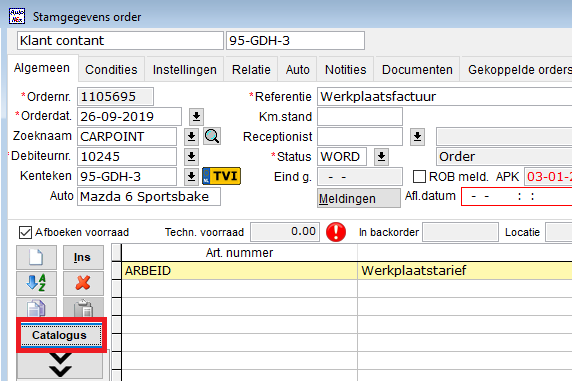Screen dimensions: 572x381
Task: Open the Orderdat. date dropdown arrow
Action: 196,117
